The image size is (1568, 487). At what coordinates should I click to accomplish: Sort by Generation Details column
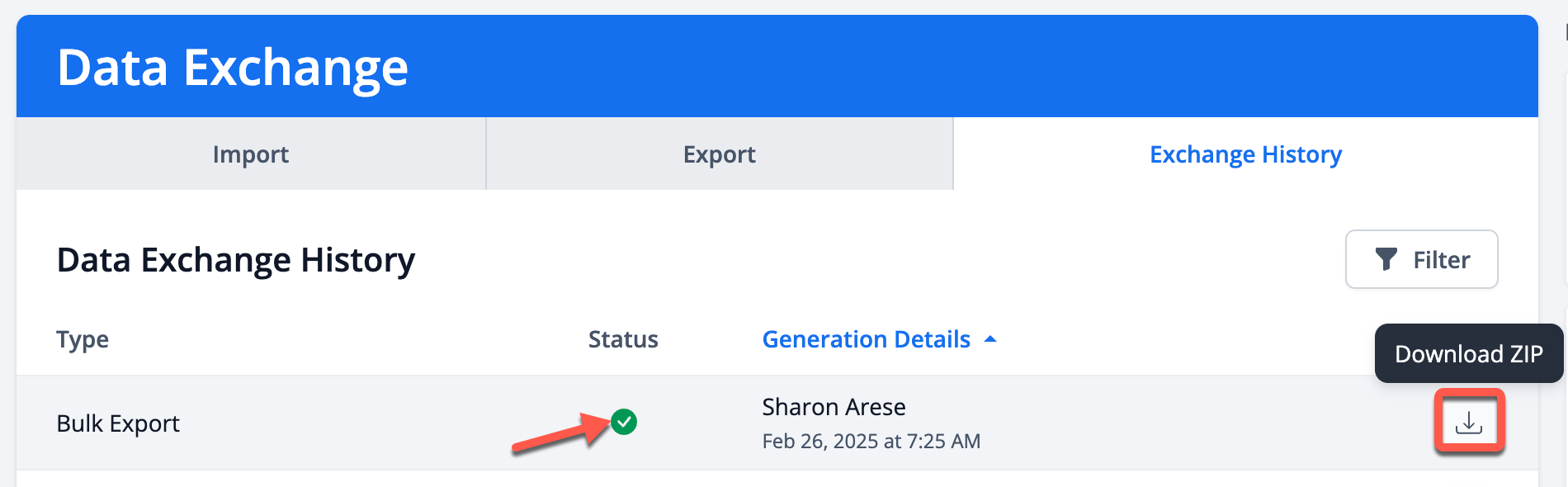point(867,339)
